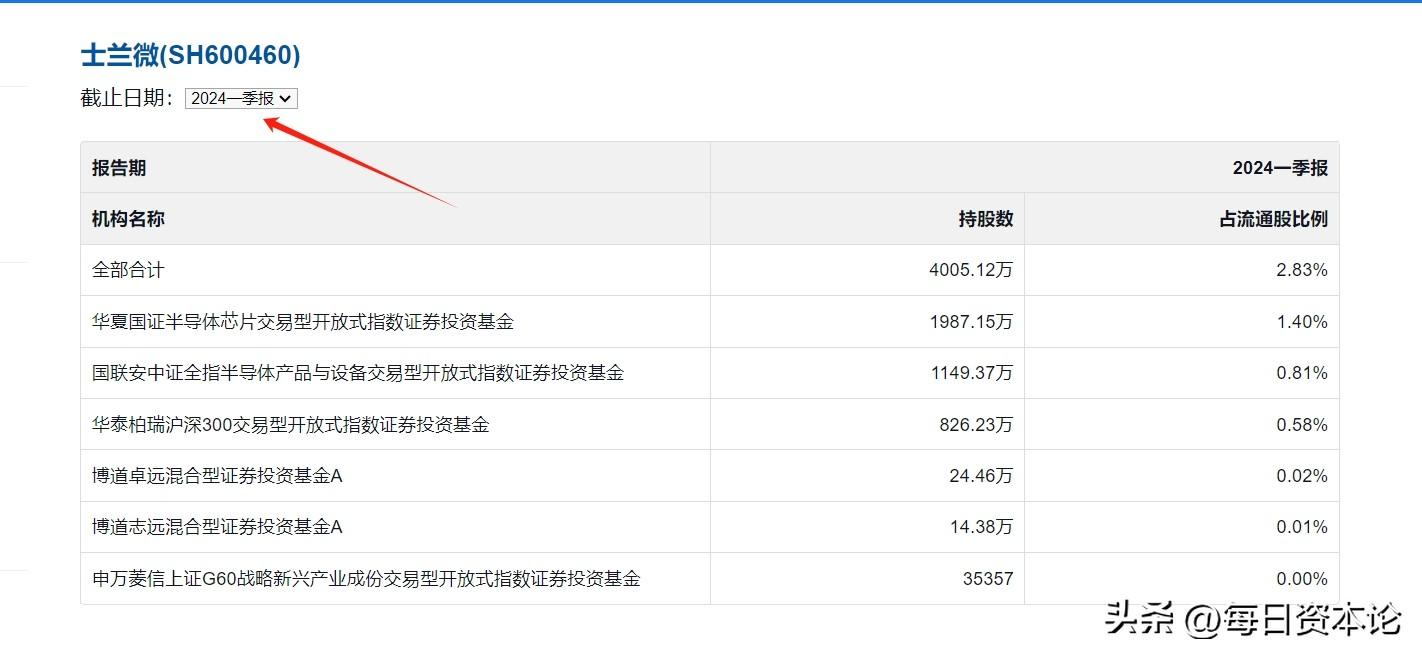
Task: Click the 士兰微(SH600460) stock title
Action: coord(190,55)
